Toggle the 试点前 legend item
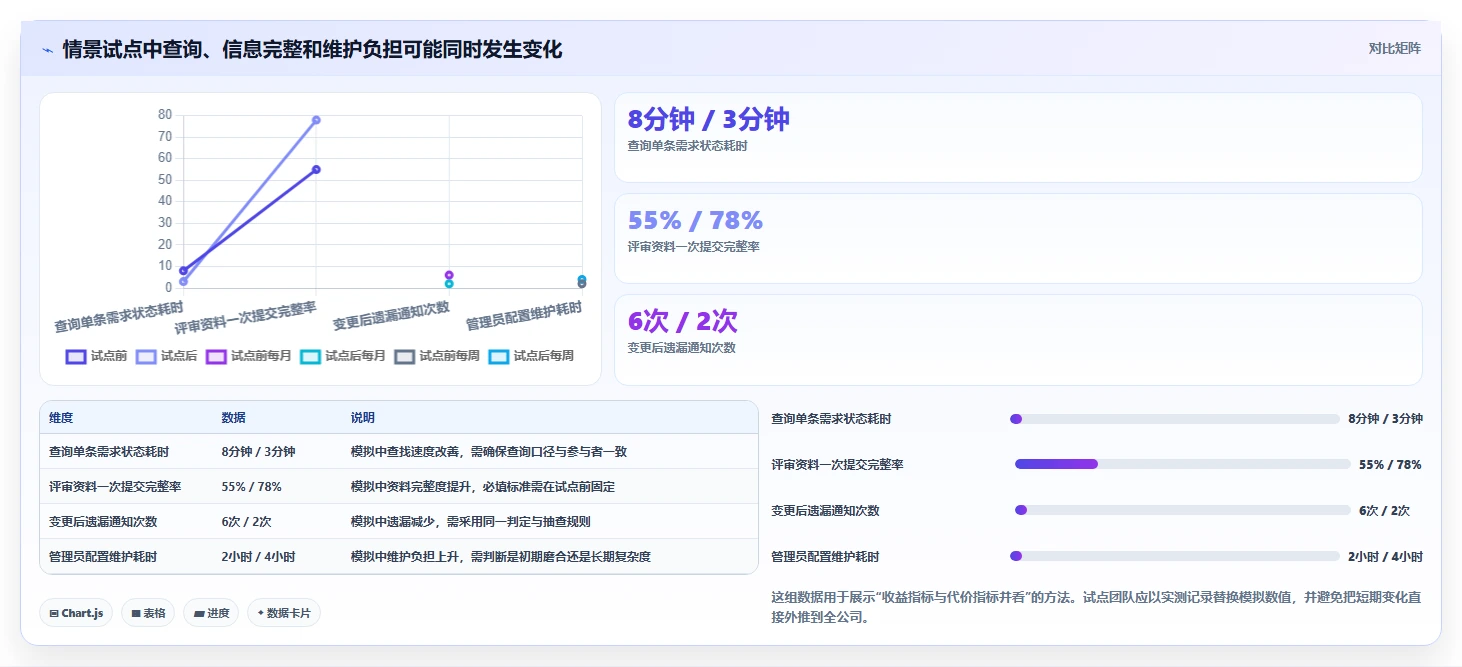Screen dimensions: 1462x667 97,356
